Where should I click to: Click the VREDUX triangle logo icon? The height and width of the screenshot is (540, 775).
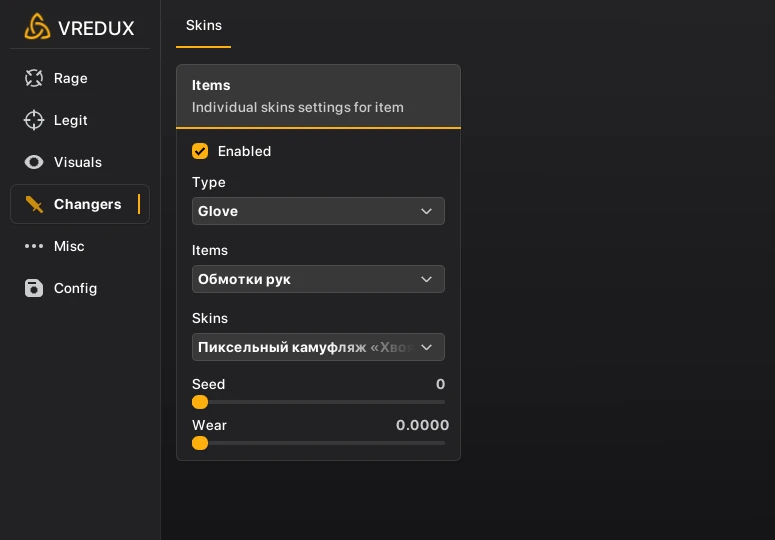(37, 27)
